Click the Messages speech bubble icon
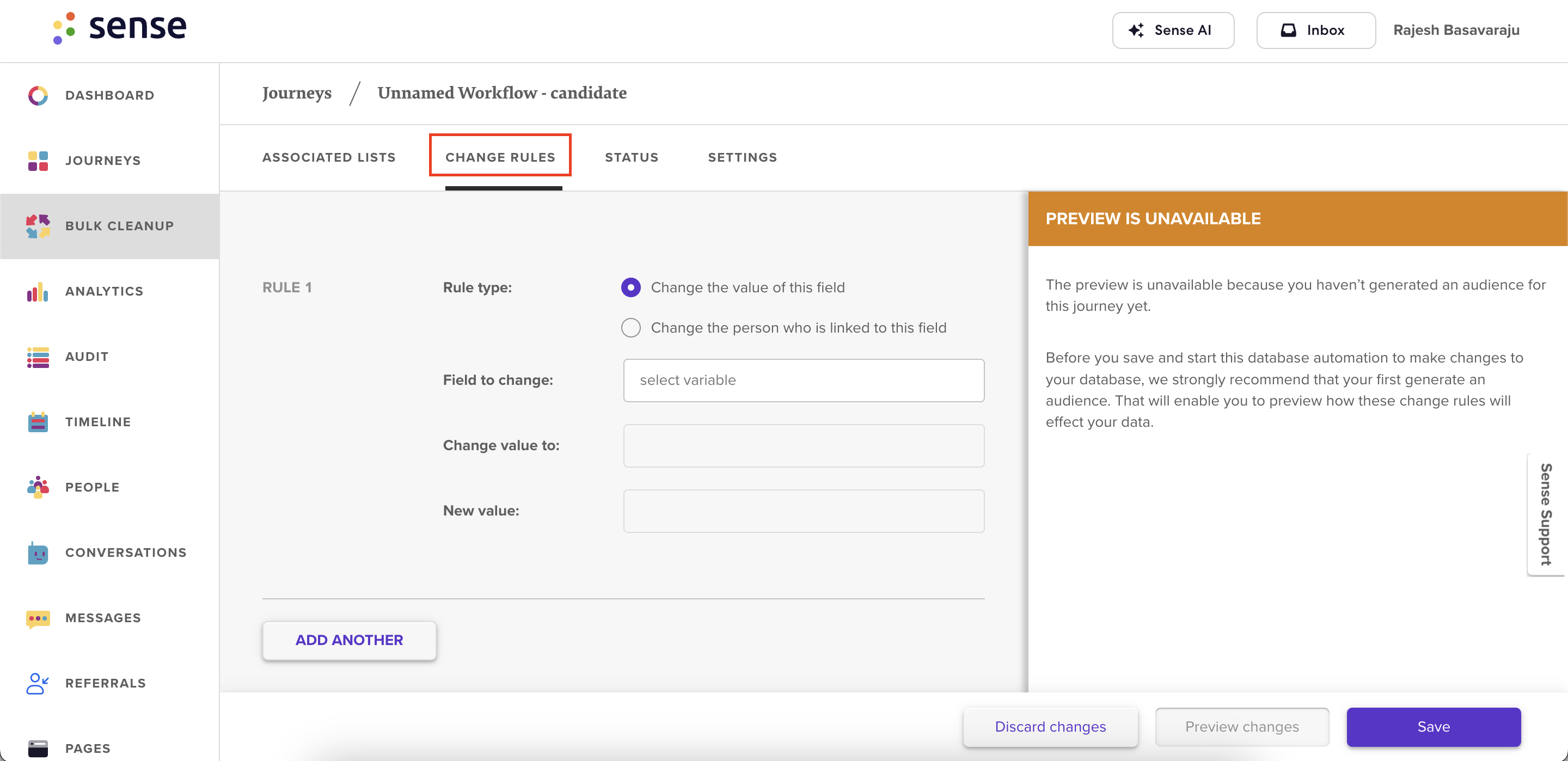This screenshot has width=1568, height=761. pos(38,618)
